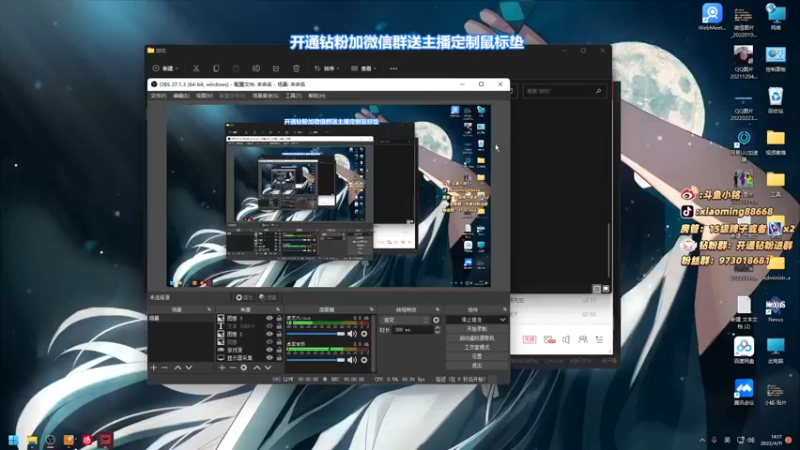This screenshot has height=450, width=800.
Task: Adjust the transition duration 300 ms stepper arrows
Action: click(x=437, y=330)
